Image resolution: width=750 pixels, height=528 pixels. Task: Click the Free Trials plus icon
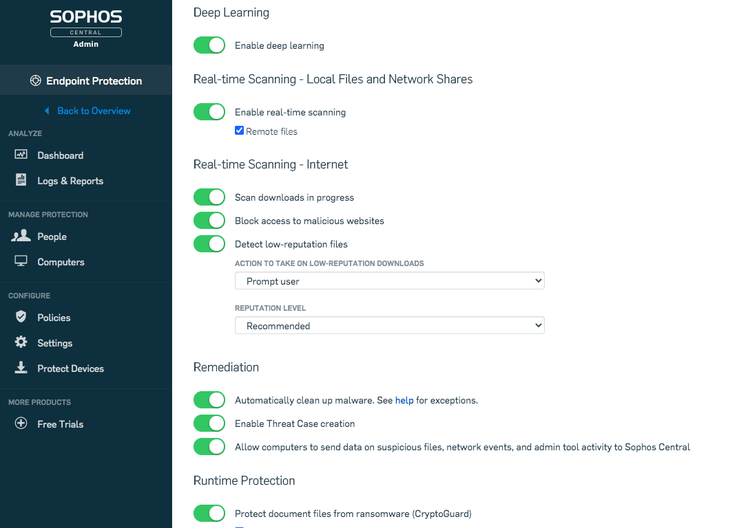[21, 423]
